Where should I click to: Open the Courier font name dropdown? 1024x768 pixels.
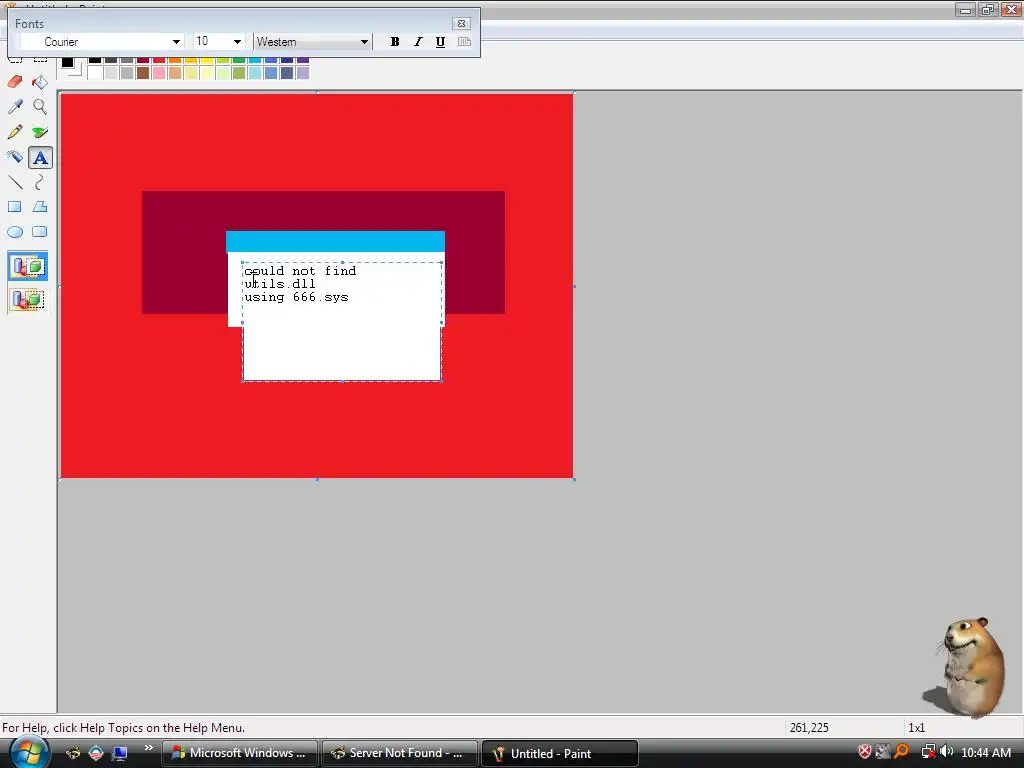tap(176, 42)
